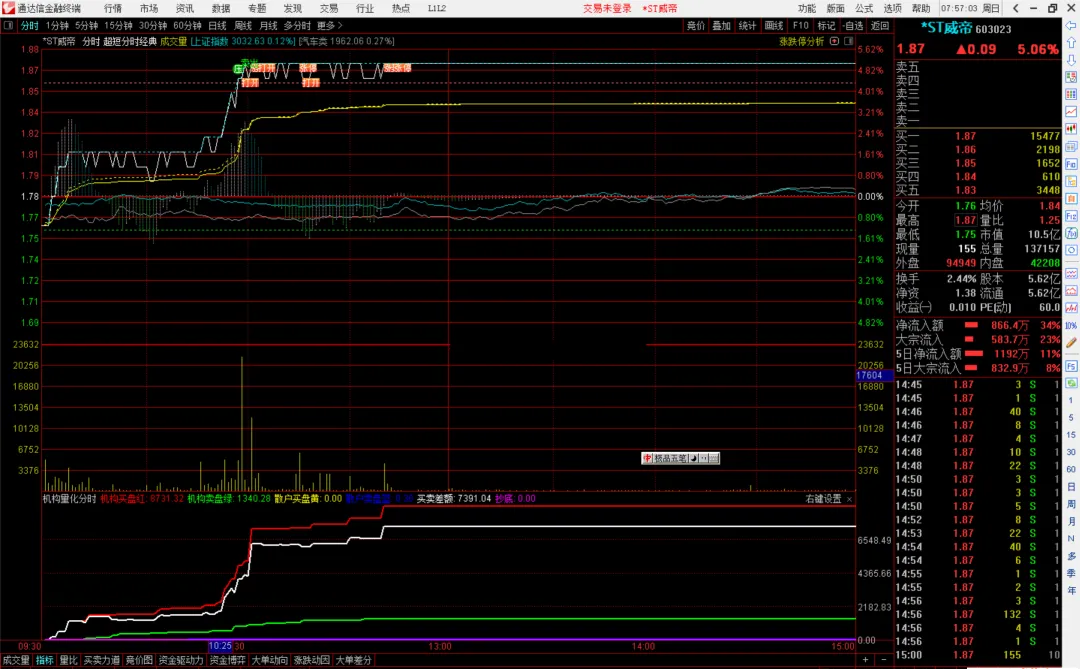
Task: Click the 统计 toolbar button
Action: [x=747, y=25]
